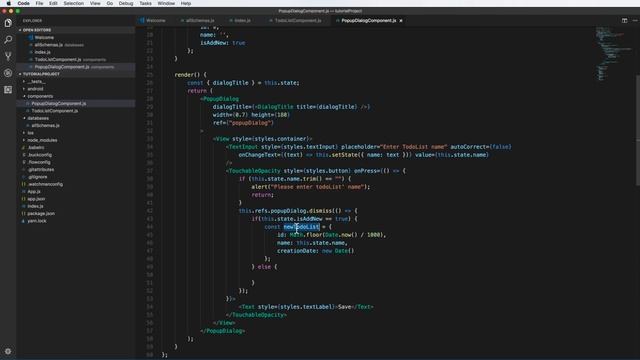Open the package.json file

point(41,214)
